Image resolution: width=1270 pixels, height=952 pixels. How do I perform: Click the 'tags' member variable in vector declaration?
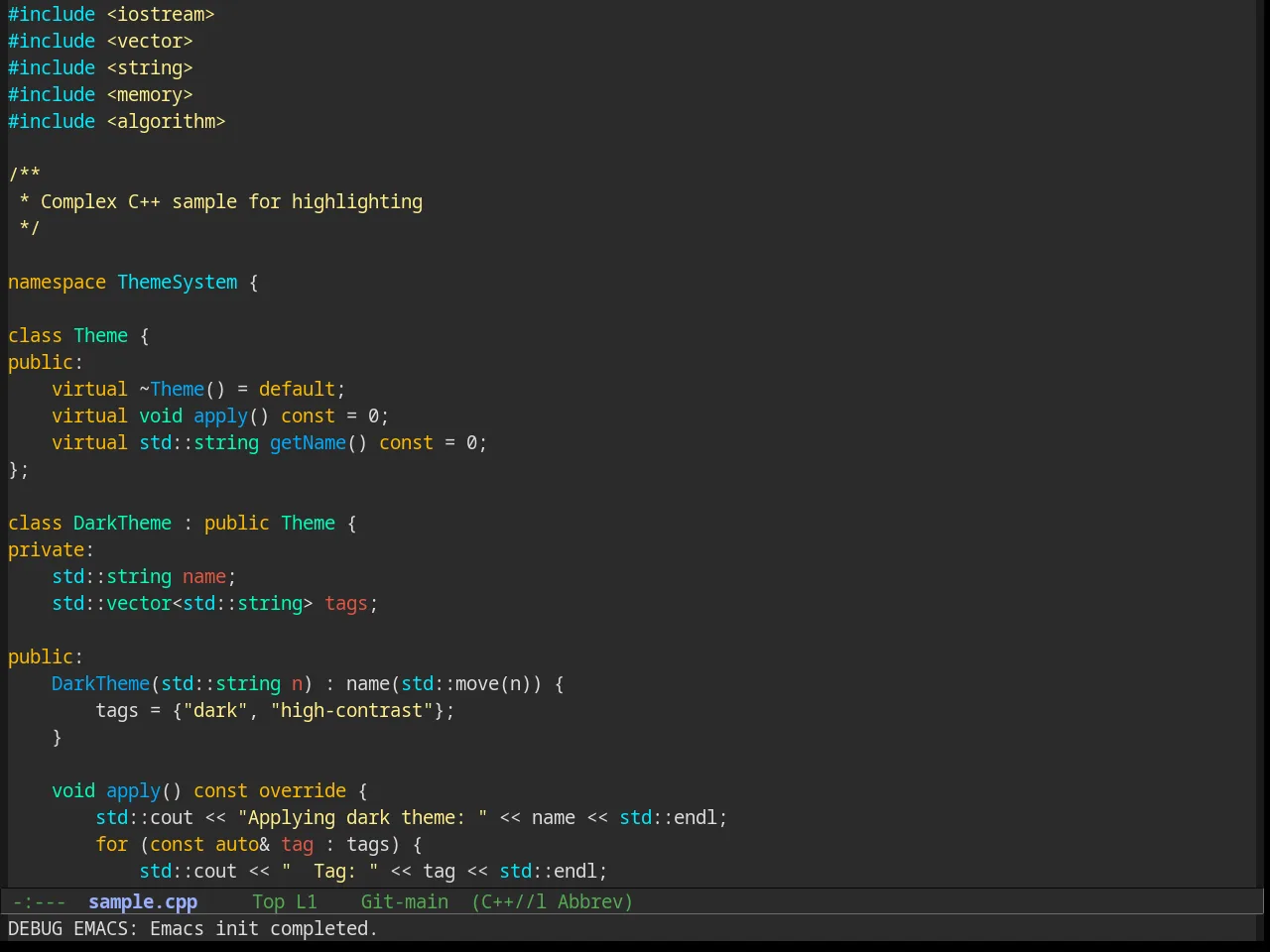346,603
